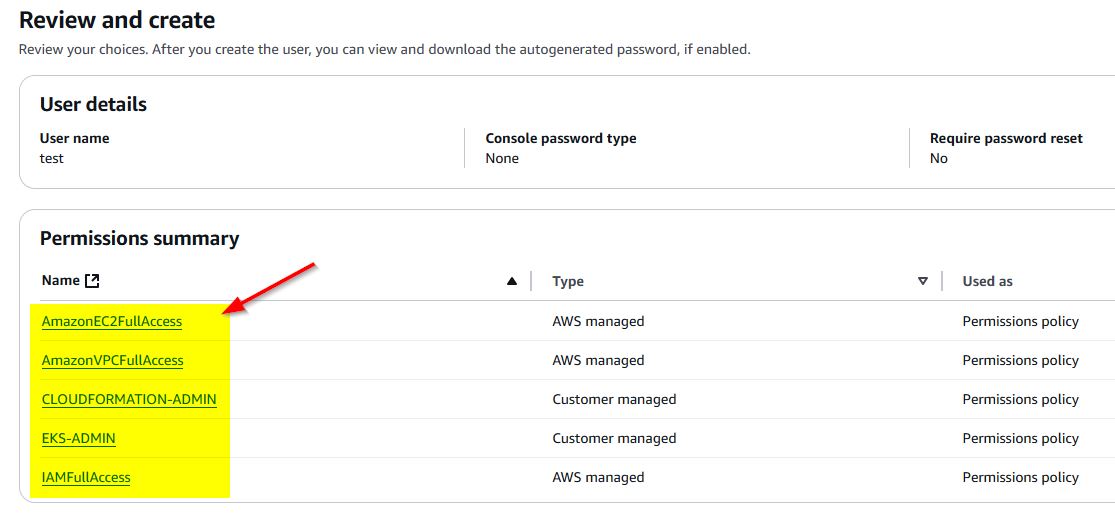Image resolution: width=1115 pixels, height=515 pixels.
Task: Click the Used as column header
Action: pyautogui.click(x=987, y=281)
